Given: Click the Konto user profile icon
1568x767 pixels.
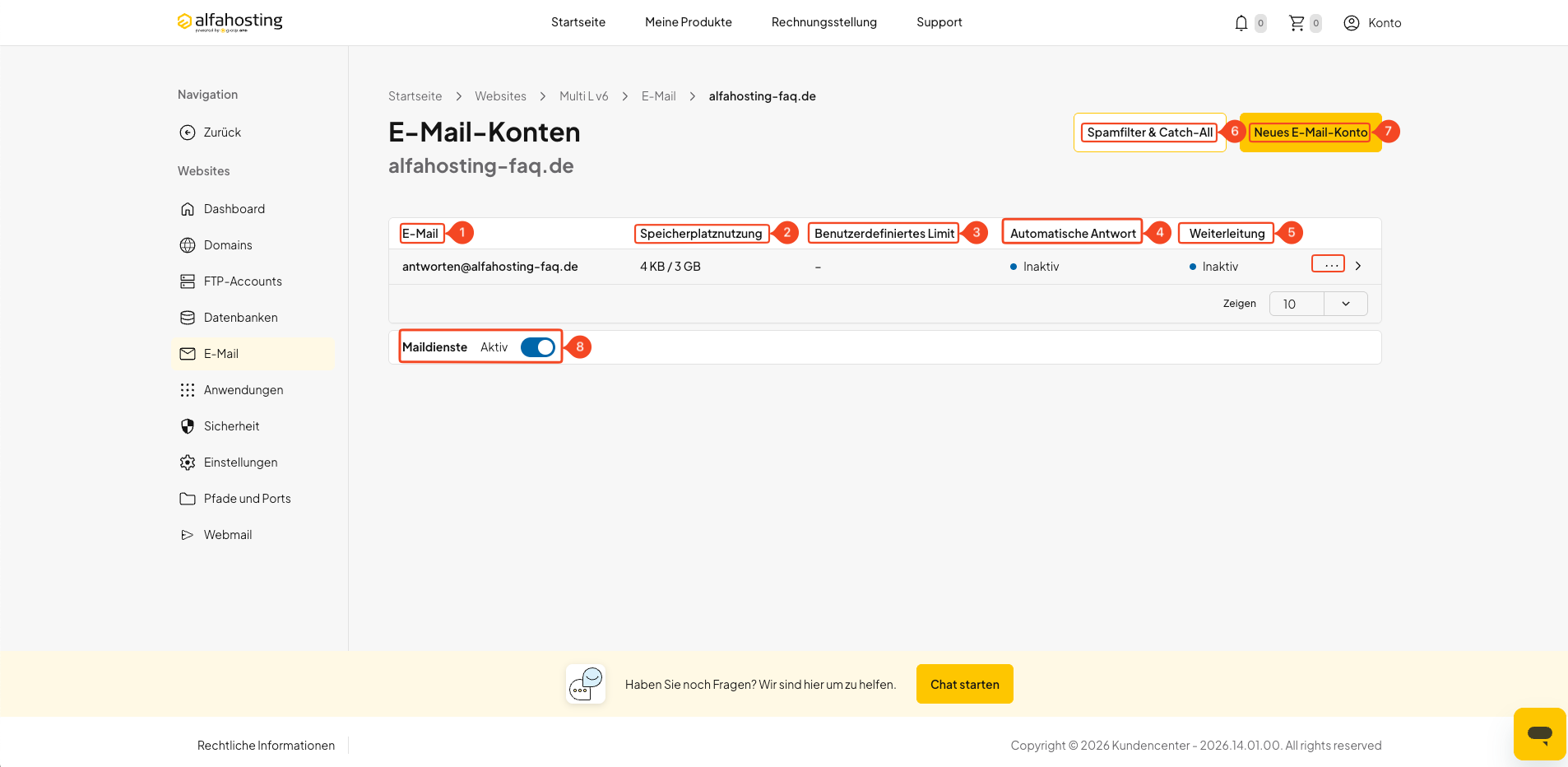Looking at the screenshot, I should tap(1352, 23).
